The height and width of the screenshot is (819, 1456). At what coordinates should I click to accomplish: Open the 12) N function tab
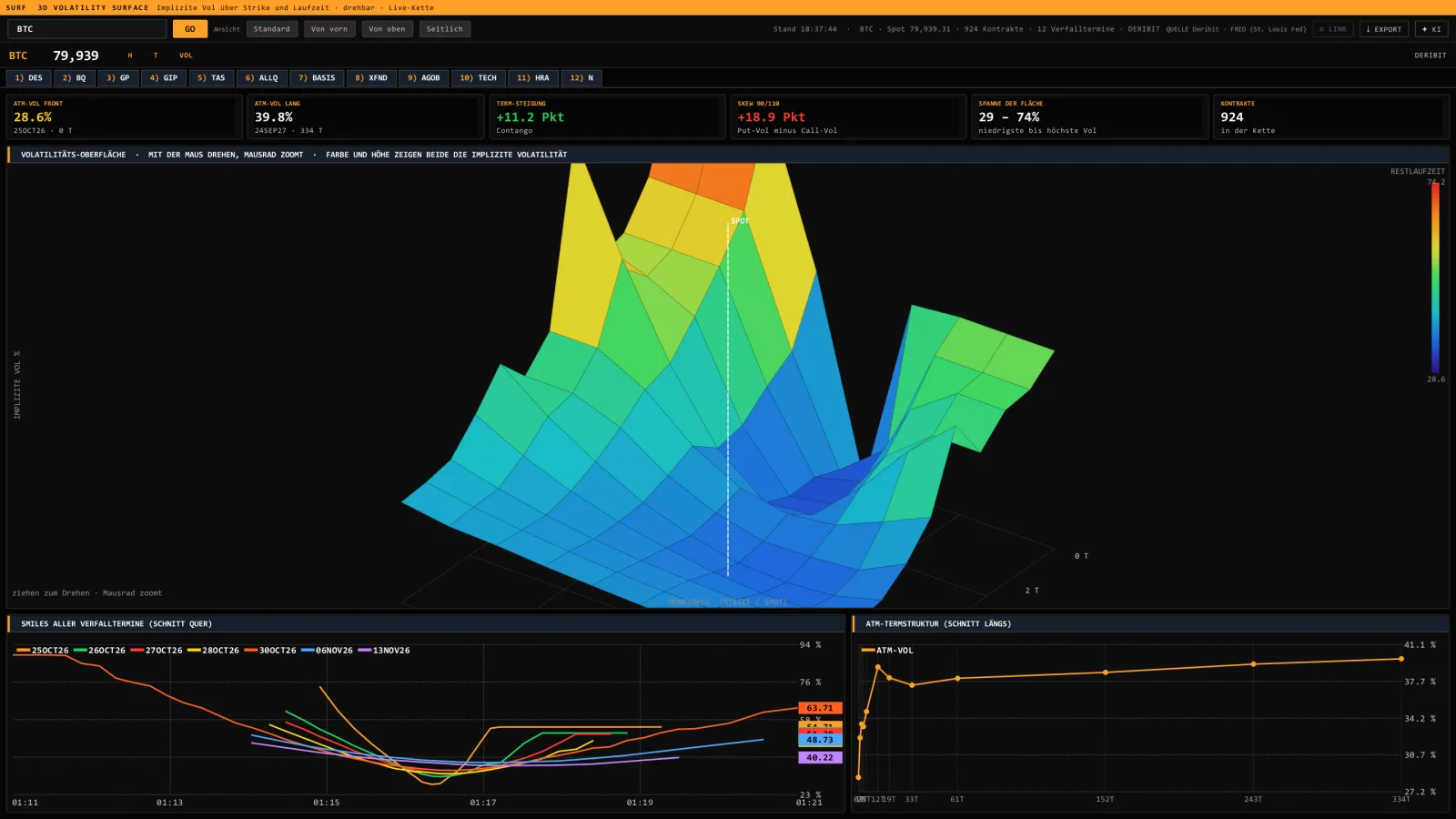coord(581,78)
